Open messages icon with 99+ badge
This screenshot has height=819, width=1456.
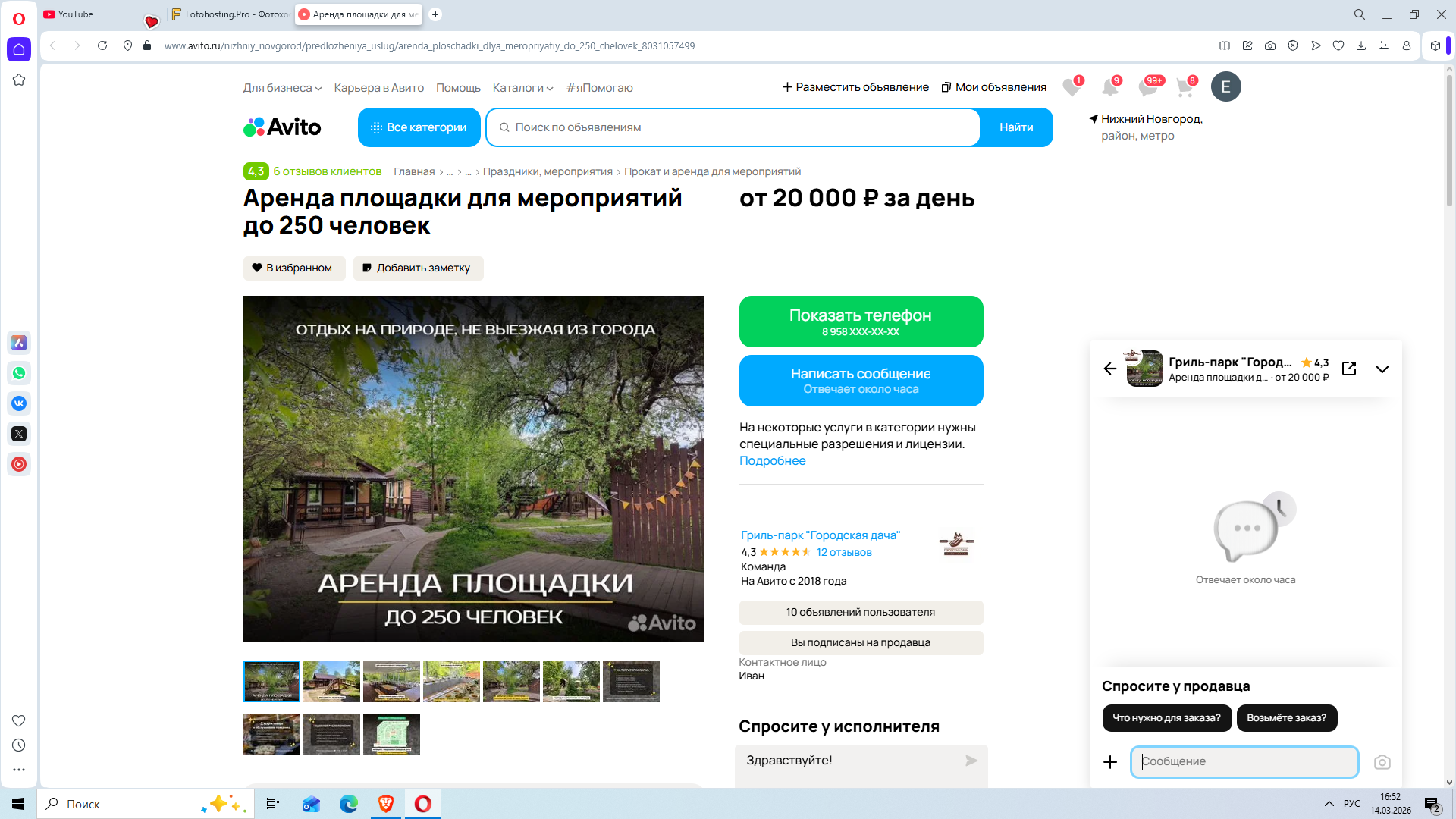point(1147,87)
